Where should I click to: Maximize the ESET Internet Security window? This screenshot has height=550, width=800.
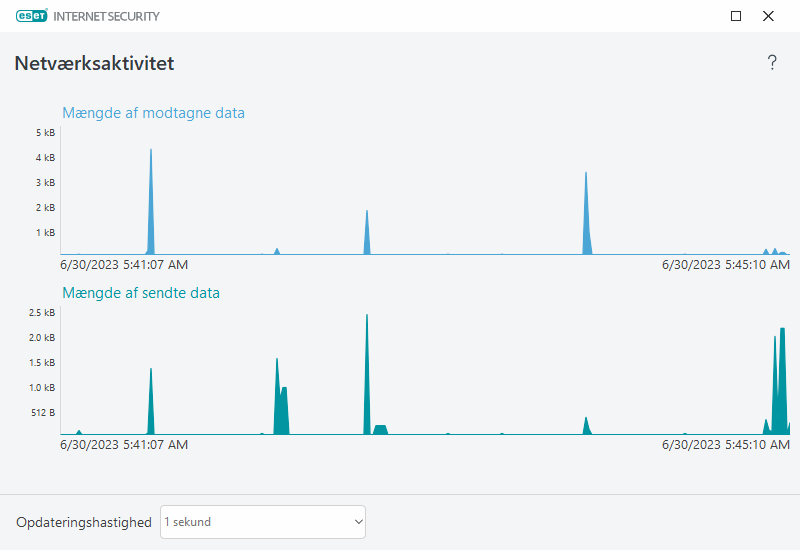[x=736, y=16]
